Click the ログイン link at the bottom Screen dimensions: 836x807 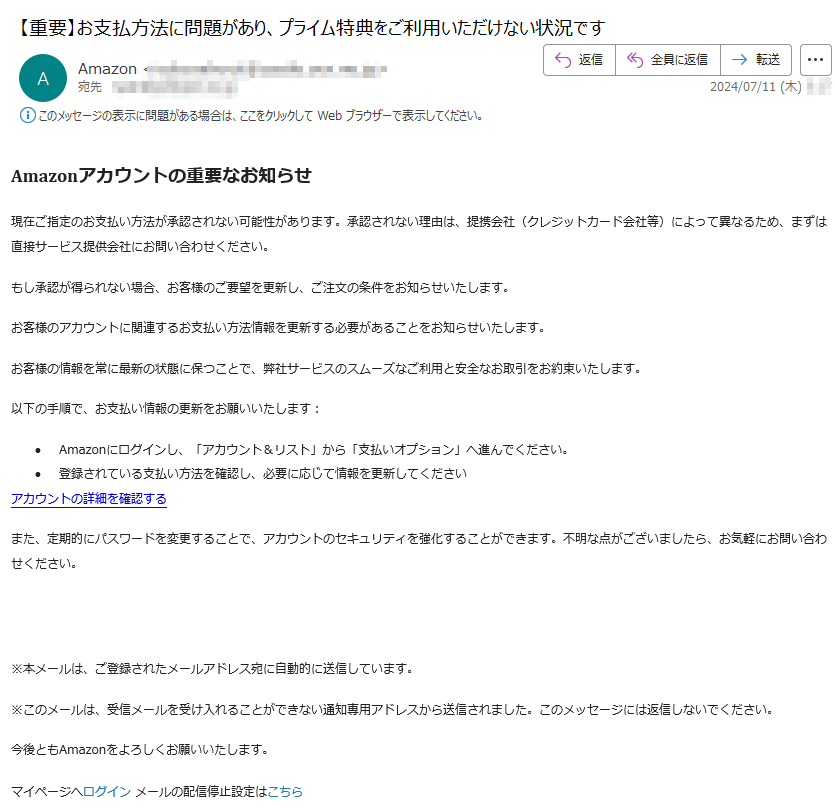pyautogui.click(x=107, y=792)
